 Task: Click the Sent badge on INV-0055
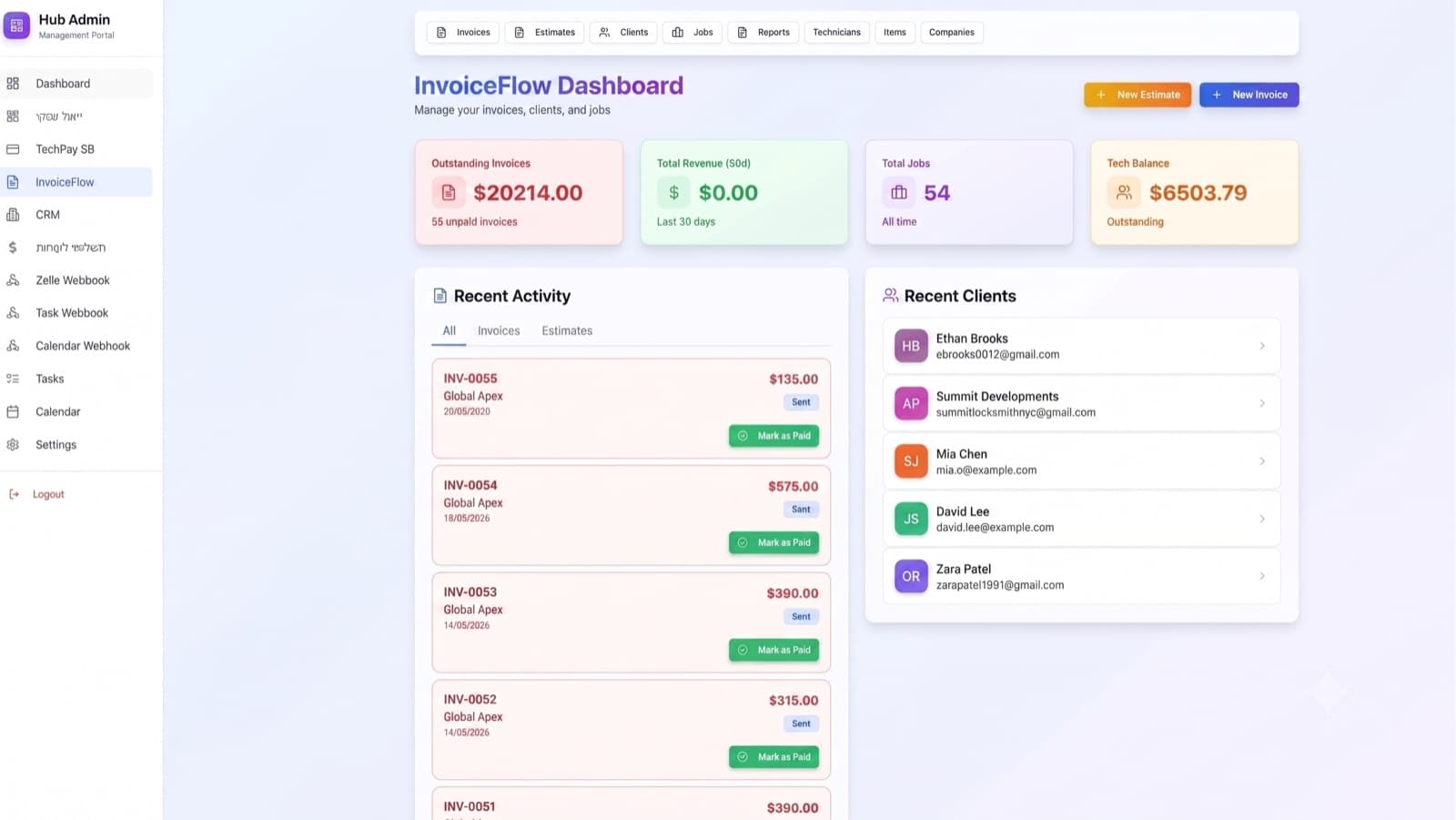(x=801, y=402)
